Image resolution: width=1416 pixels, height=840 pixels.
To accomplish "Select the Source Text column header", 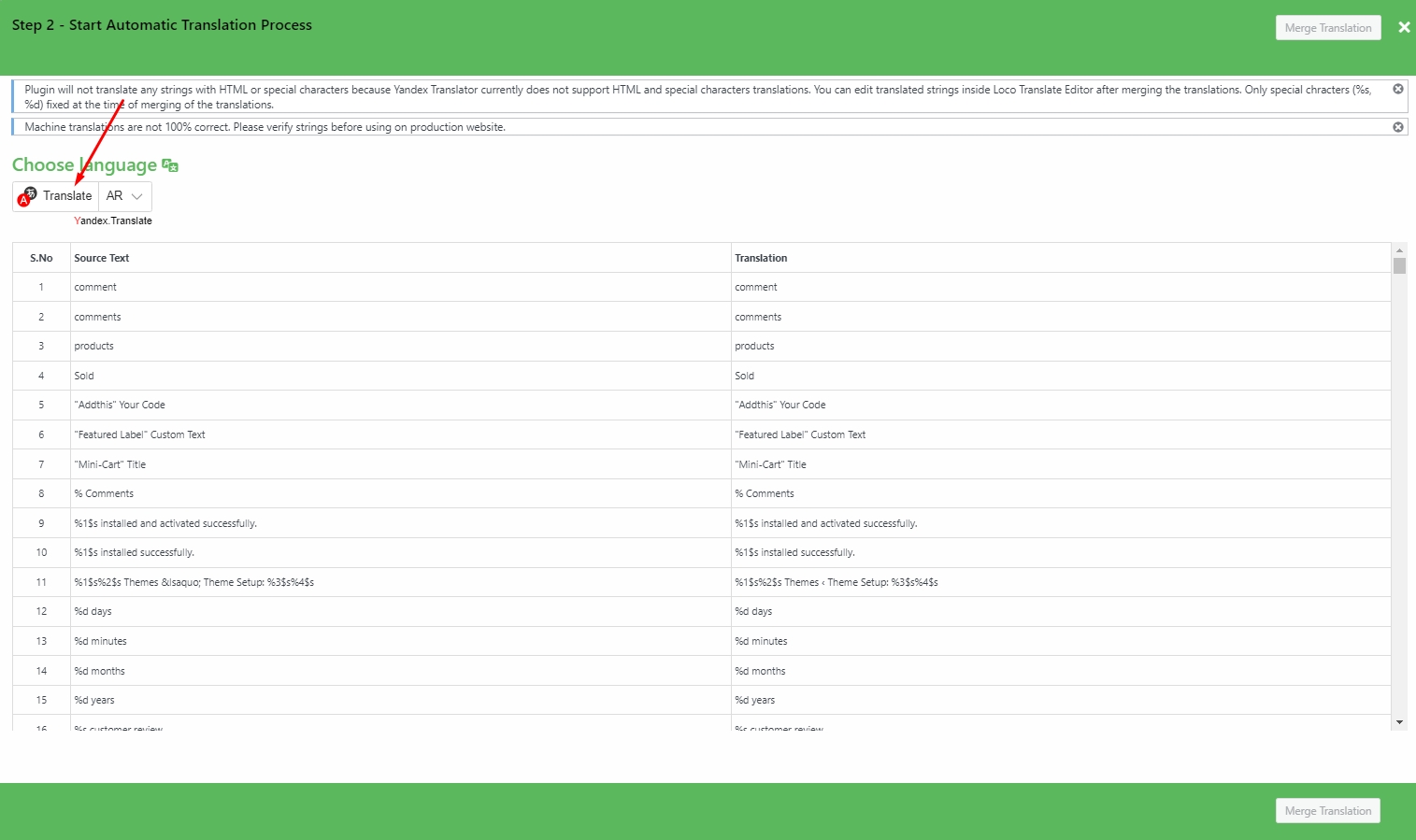I will [102, 258].
